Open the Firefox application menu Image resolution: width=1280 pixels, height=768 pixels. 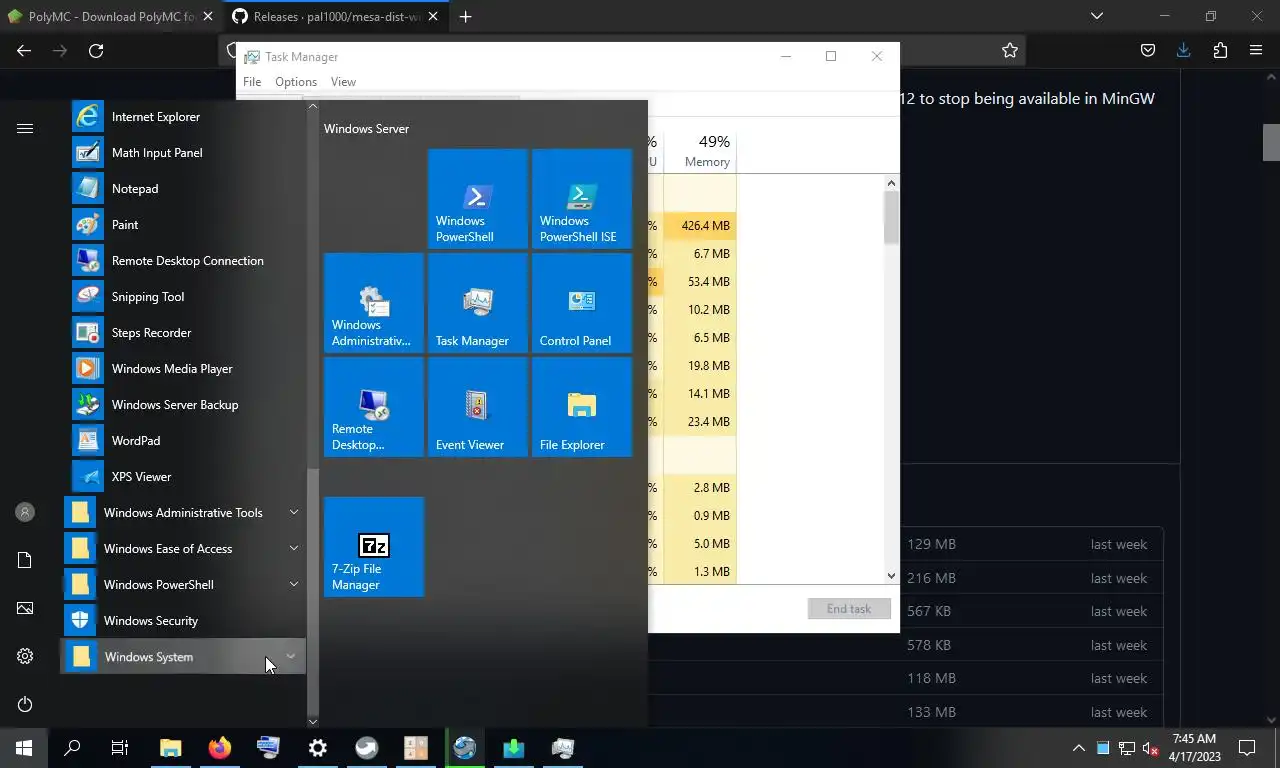click(x=1256, y=51)
